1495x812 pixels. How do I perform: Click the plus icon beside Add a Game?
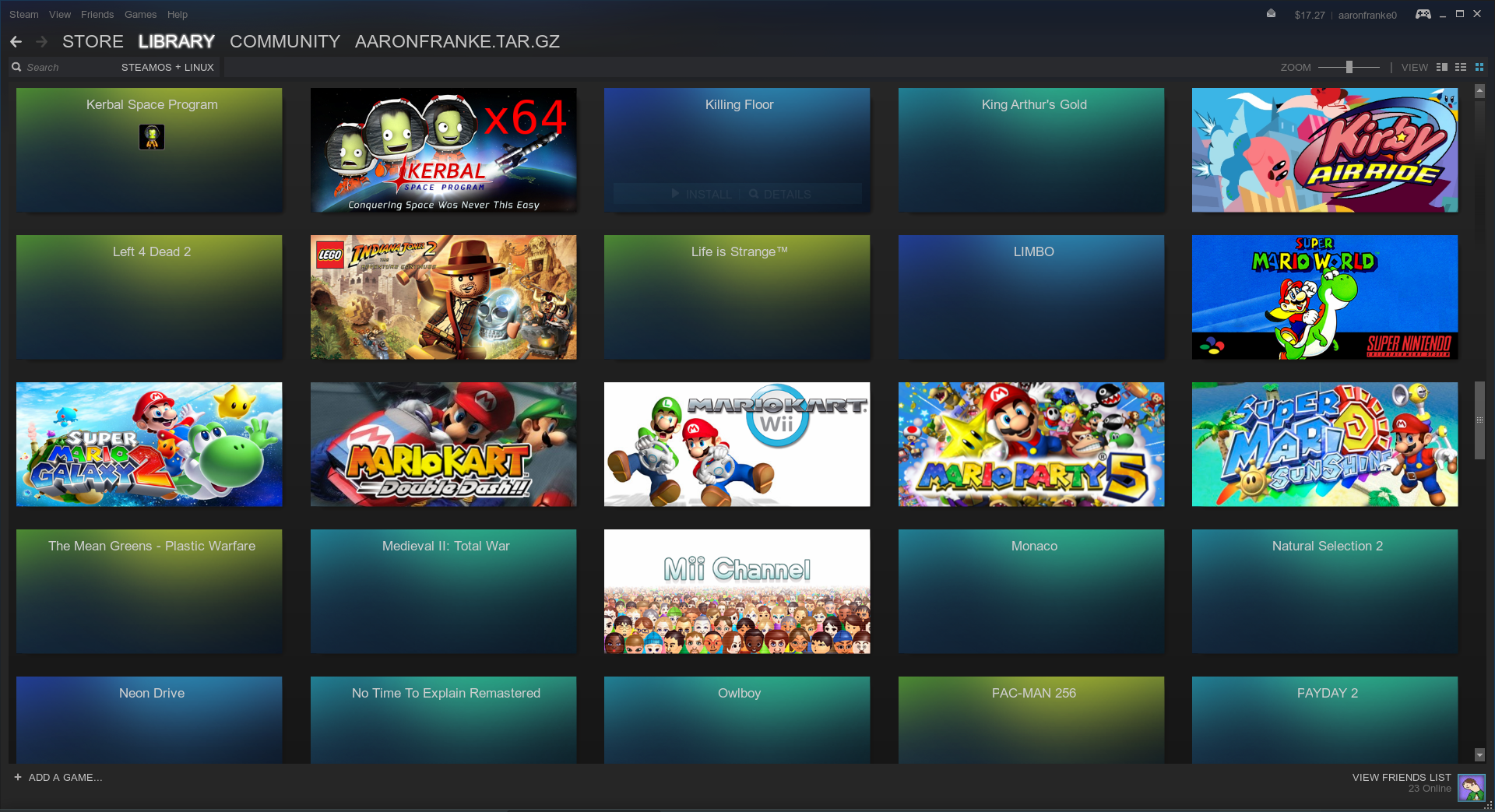18,777
